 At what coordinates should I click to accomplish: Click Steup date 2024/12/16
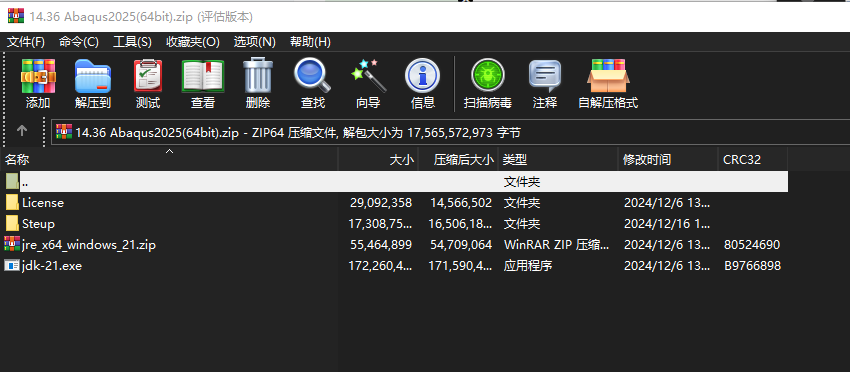pyautogui.click(x=667, y=223)
